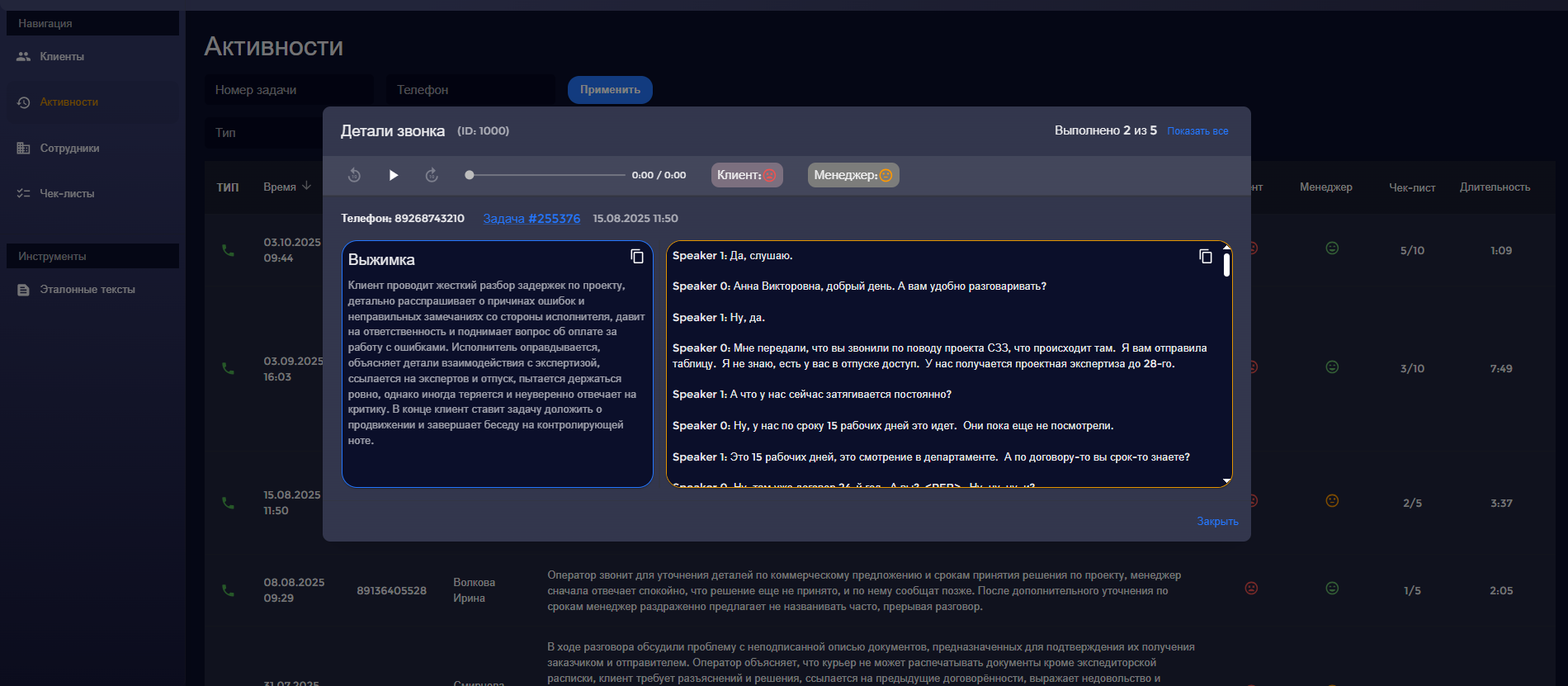Click the Менеджер sentiment badge
The height and width of the screenshot is (686, 1568).
tap(852, 175)
